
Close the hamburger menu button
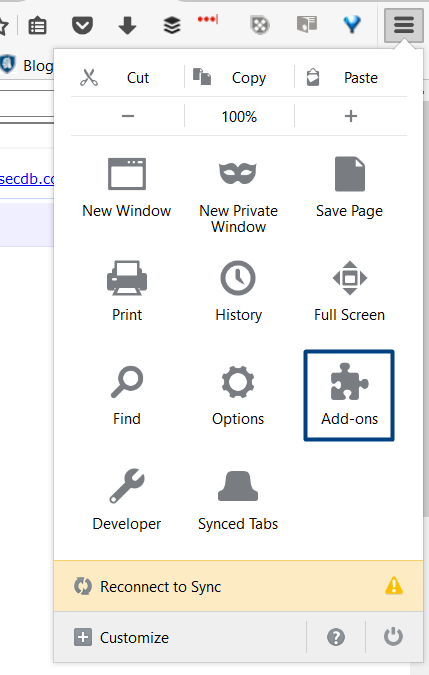[404, 25]
